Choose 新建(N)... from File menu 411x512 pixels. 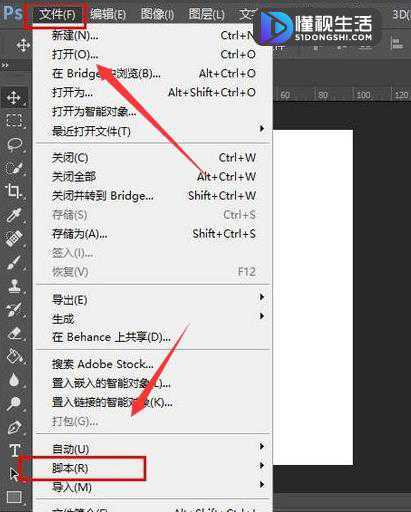click(x=153, y=35)
